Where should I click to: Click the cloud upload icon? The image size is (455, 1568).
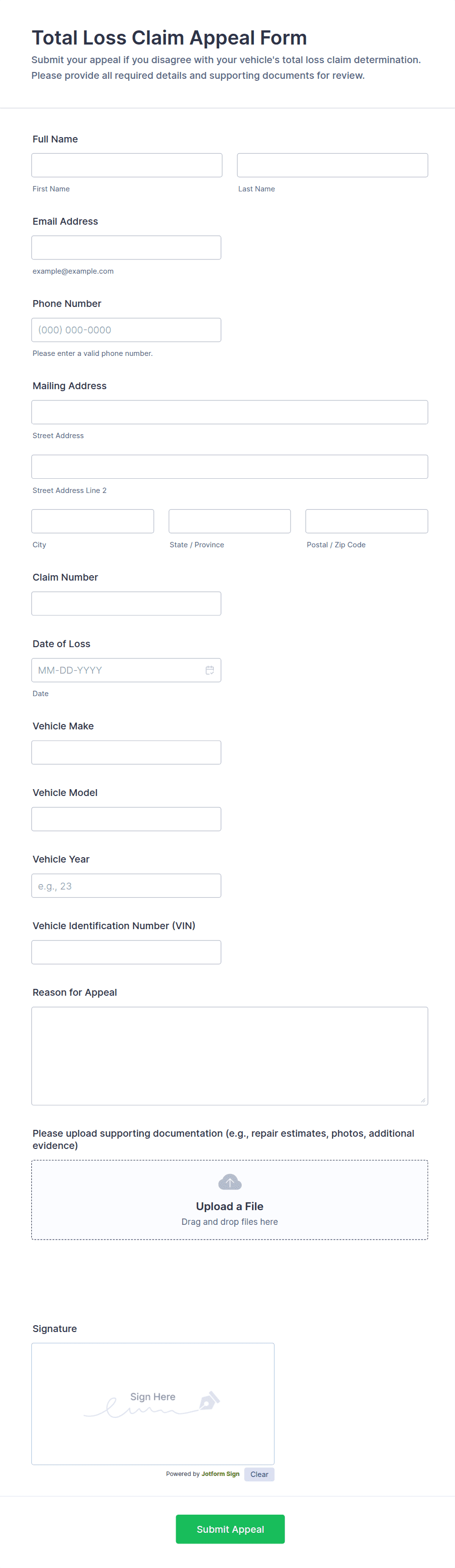point(230,1182)
